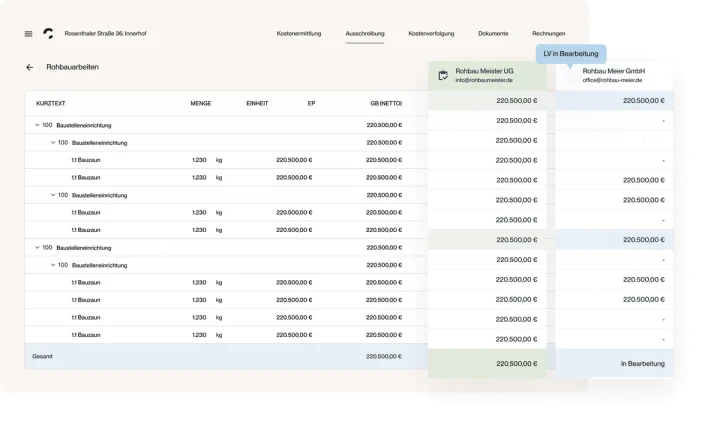Collapse the last nested Baustelleneinrichtung chevron above Gesamt

(x=53, y=265)
